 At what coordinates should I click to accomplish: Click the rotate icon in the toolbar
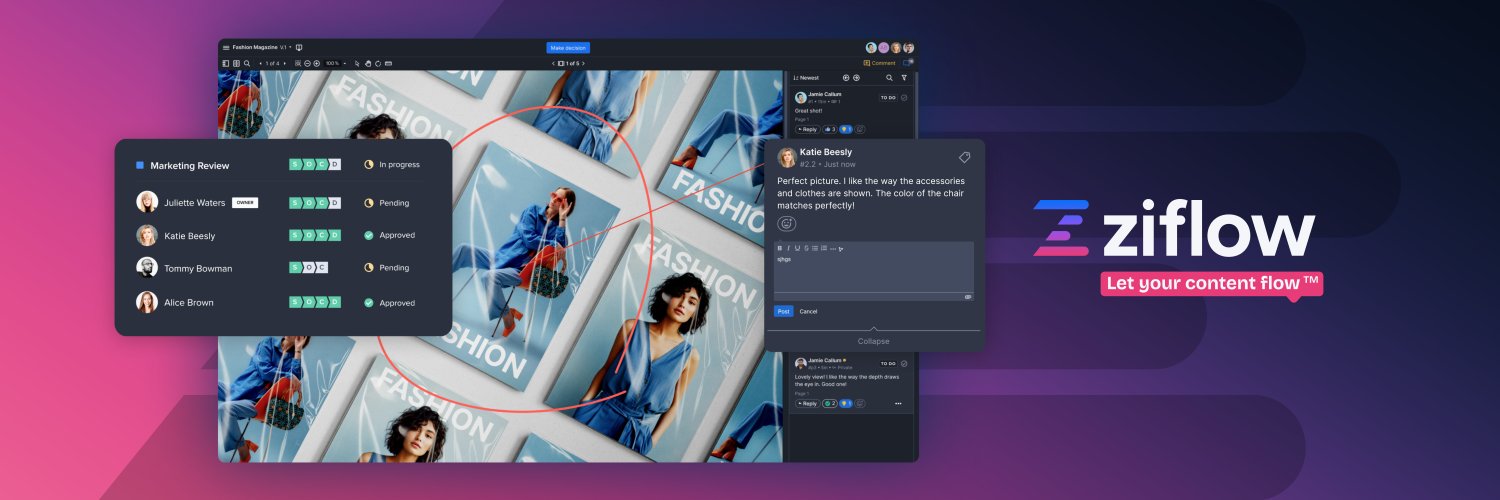[x=378, y=63]
